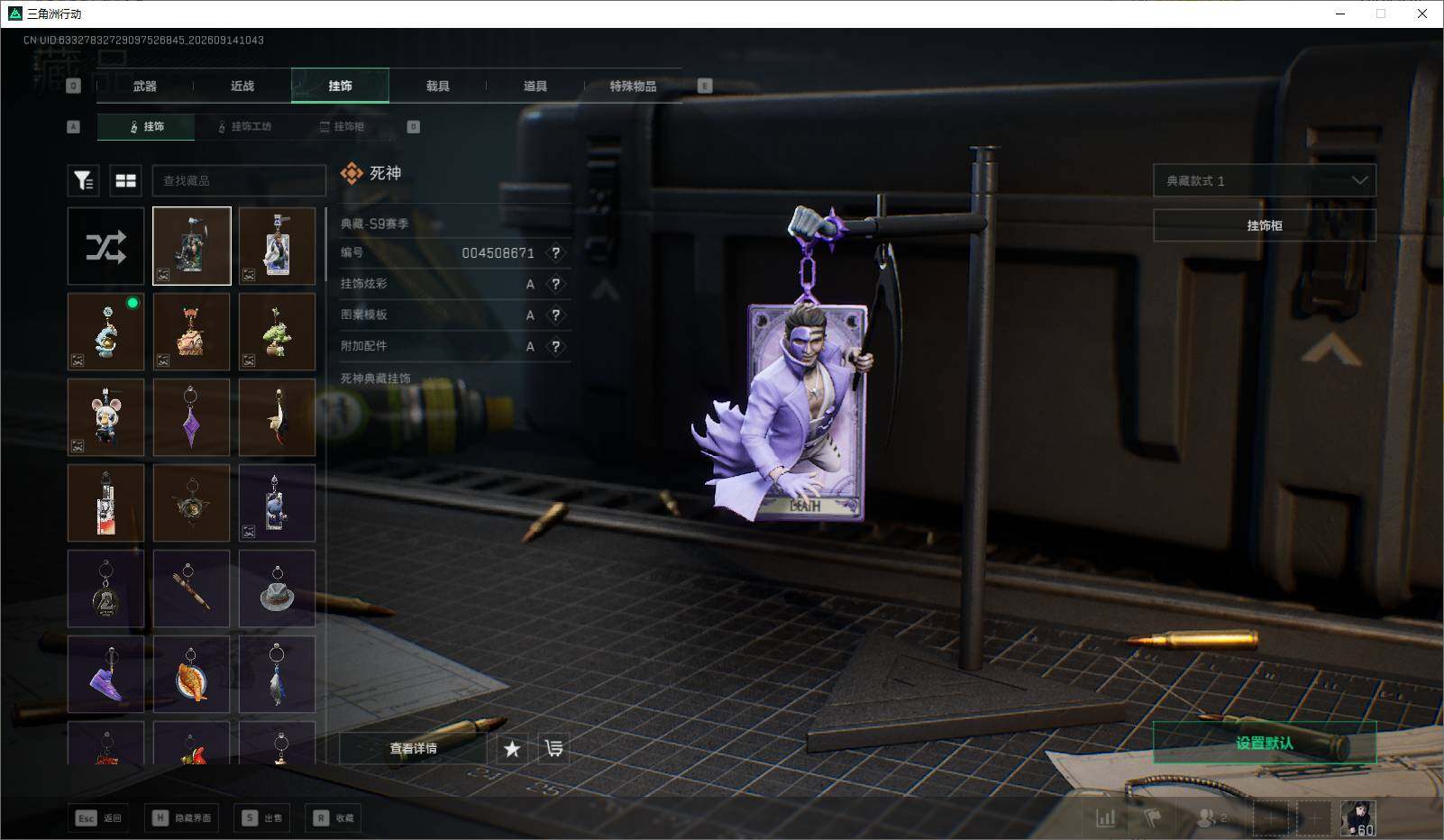Favorite the charm with the star icon

coord(512,748)
